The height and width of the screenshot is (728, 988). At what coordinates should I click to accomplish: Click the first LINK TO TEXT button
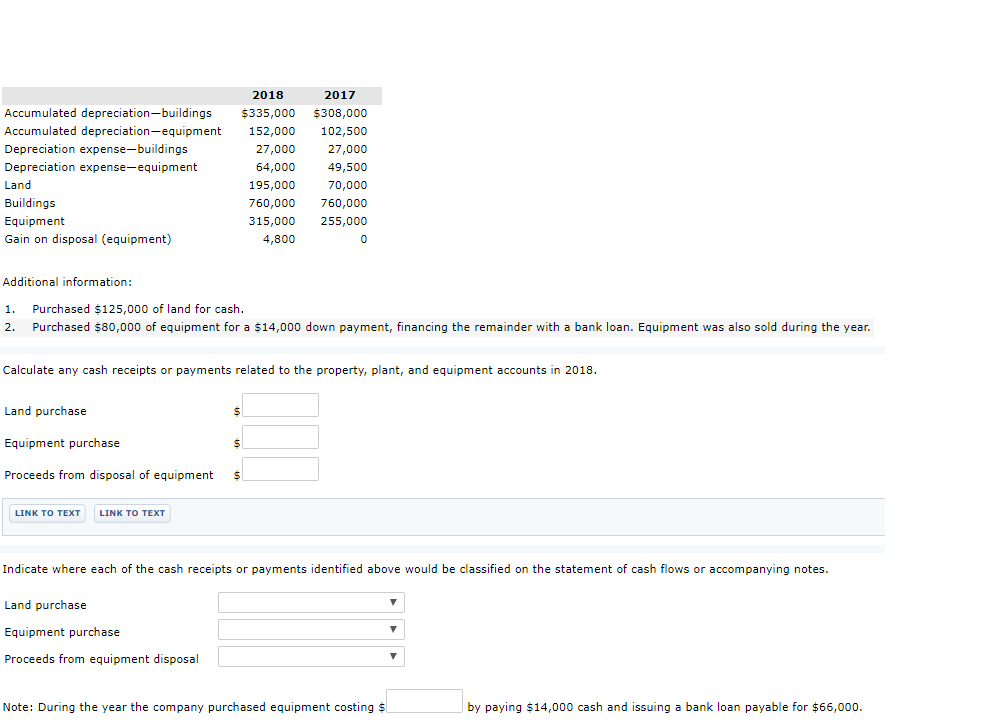(x=46, y=512)
